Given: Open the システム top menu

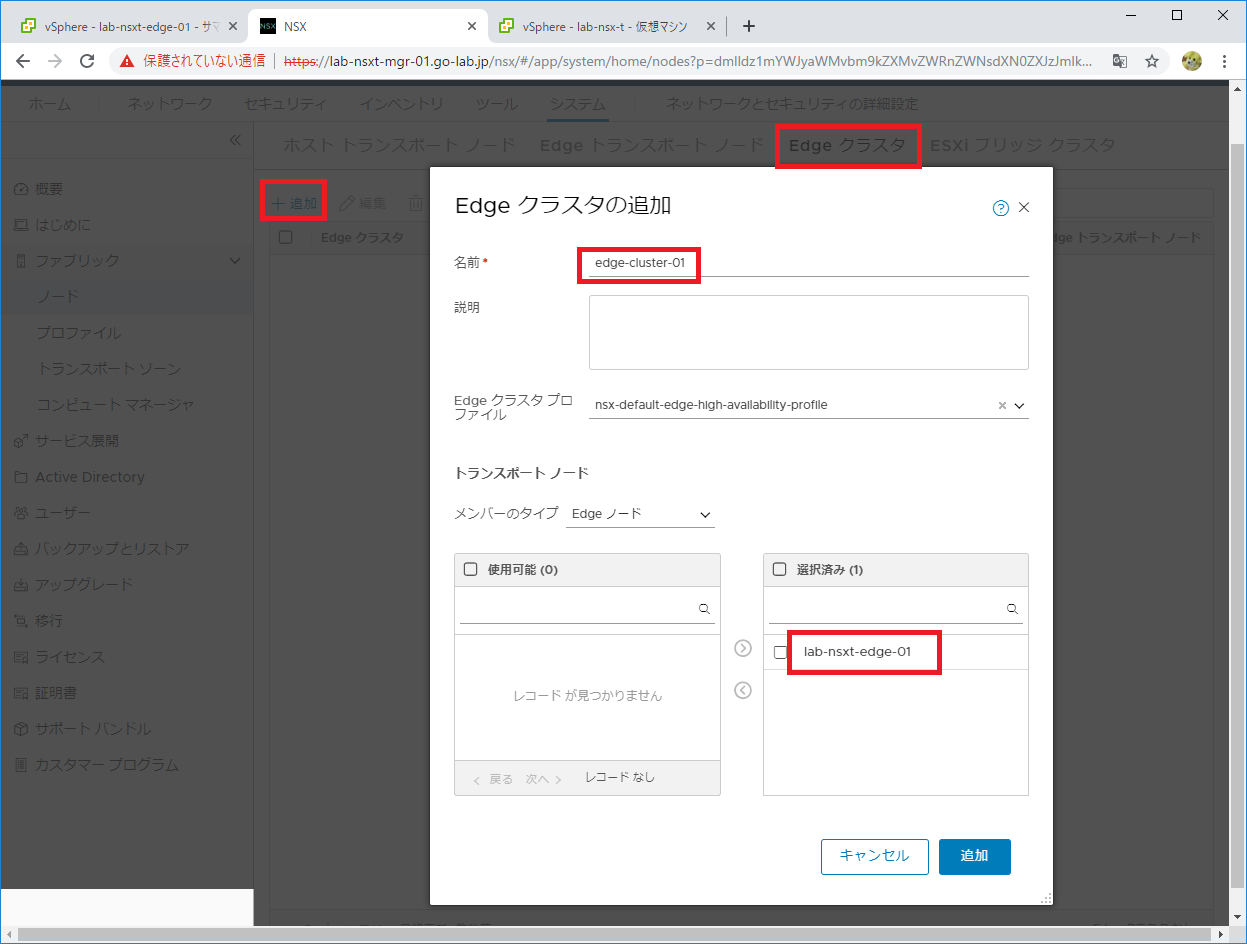Looking at the screenshot, I should coord(577,104).
